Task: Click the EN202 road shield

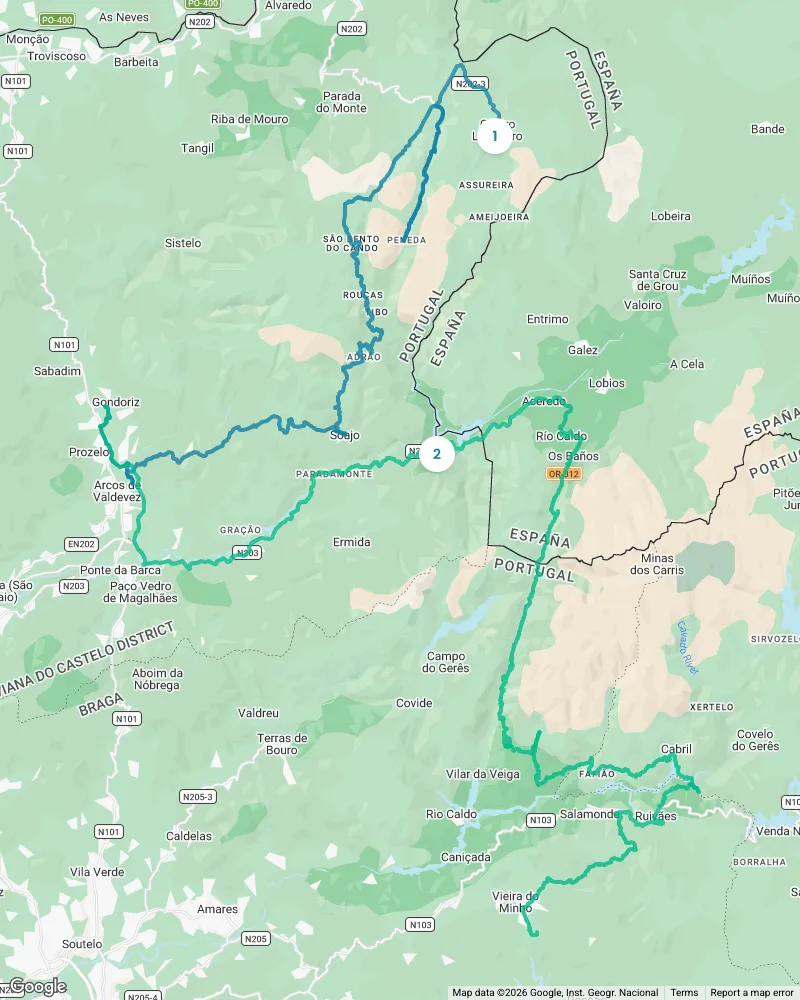Action: [x=82, y=544]
